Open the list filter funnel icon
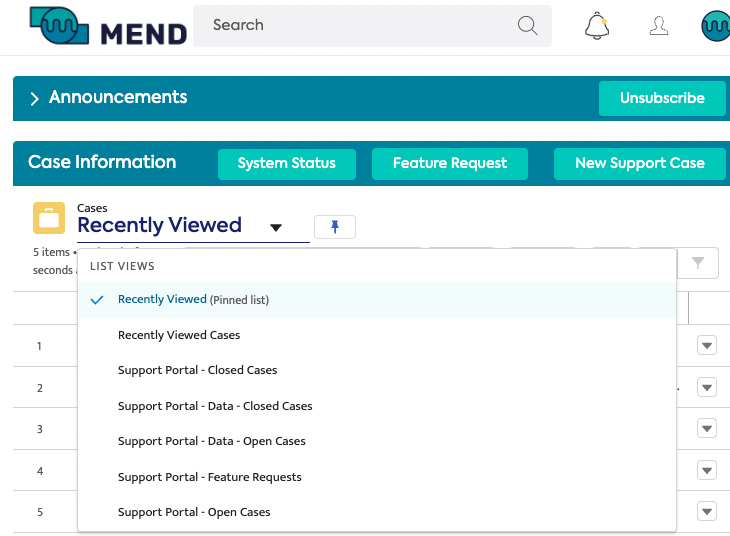The width and height of the screenshot is (730, 536). [698, 263]
